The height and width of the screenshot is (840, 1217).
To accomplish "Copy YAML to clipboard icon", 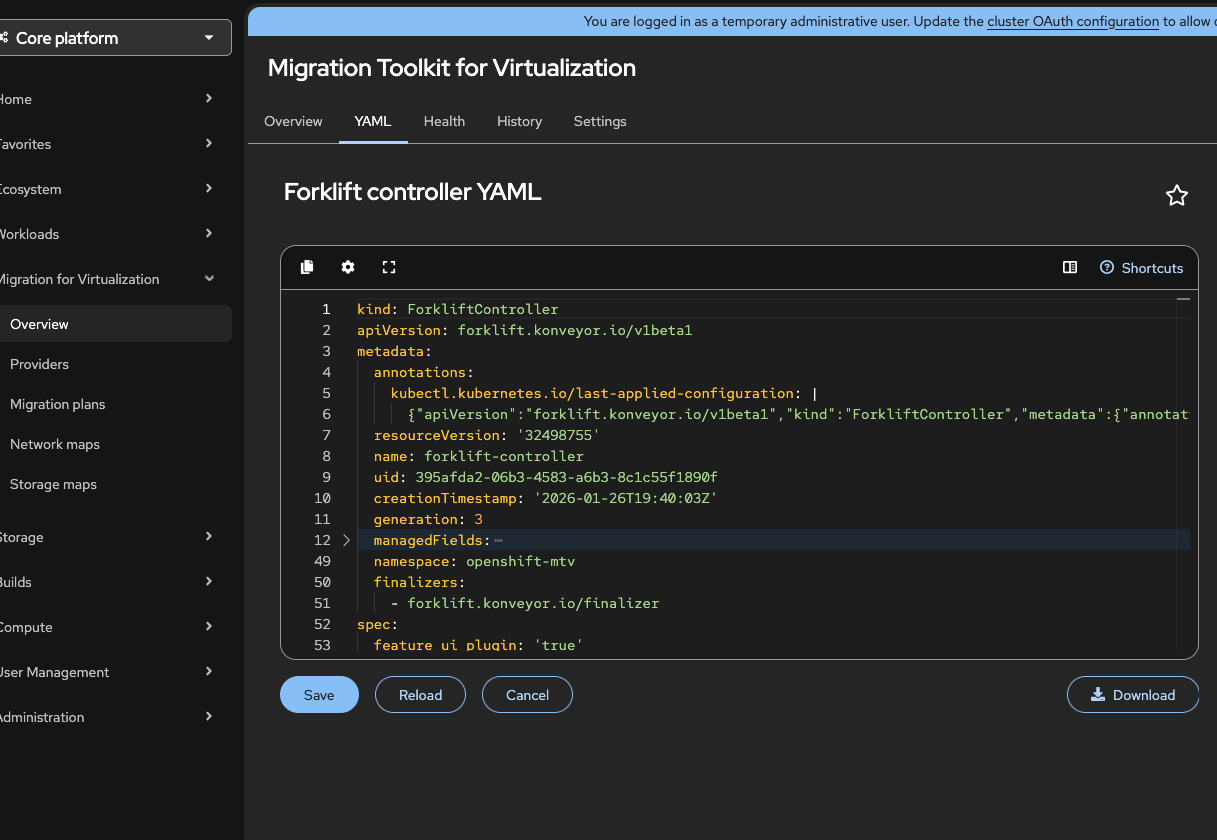I will [x=307, y=267].
